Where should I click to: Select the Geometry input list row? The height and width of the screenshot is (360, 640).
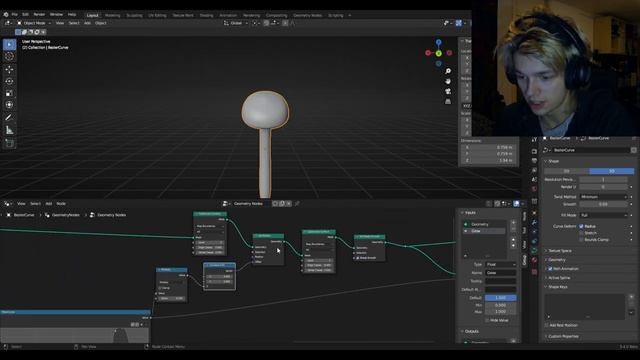click(484, 224)
